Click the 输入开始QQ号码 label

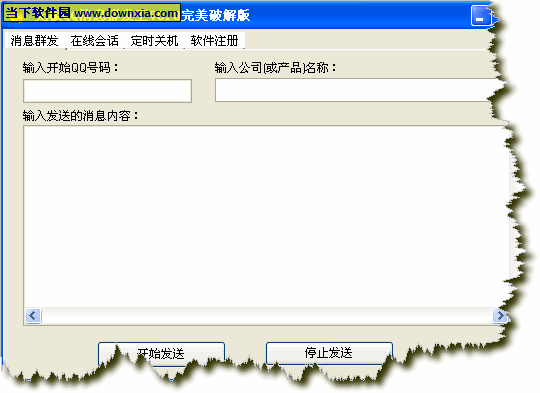[71, 68]
